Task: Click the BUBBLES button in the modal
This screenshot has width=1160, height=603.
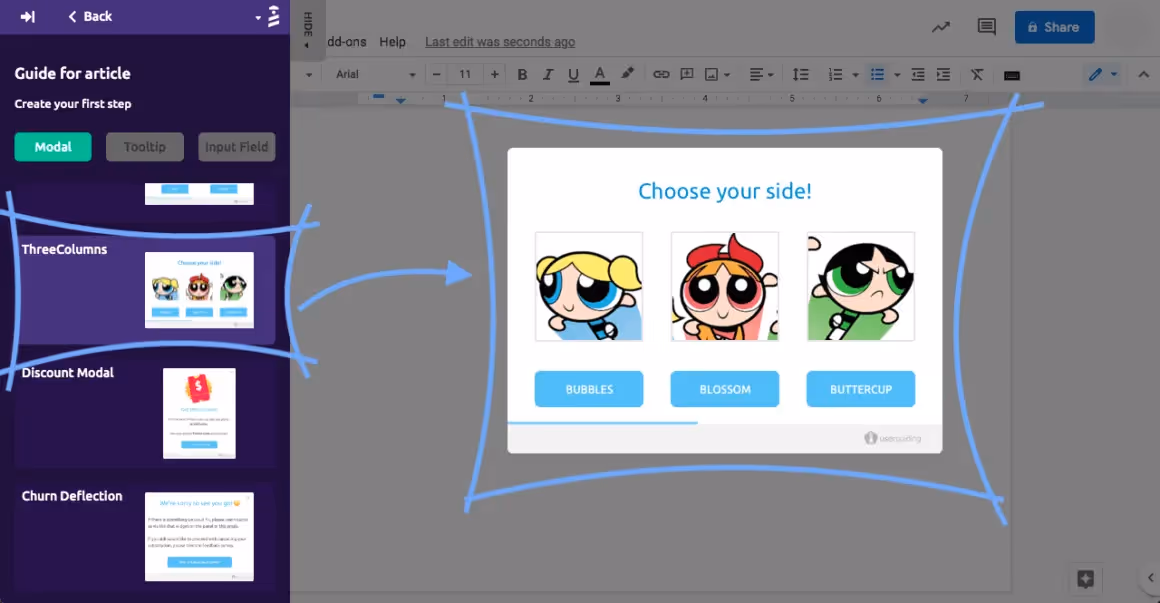Action: pos(589,389)
